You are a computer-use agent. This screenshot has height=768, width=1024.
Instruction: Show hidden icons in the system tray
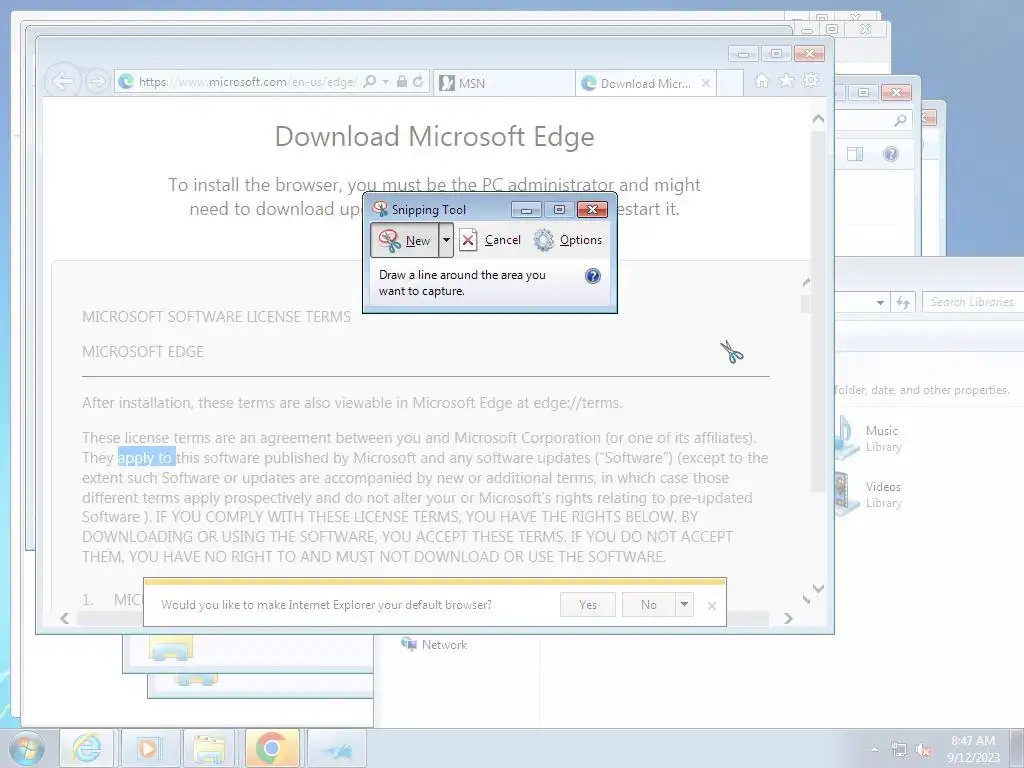(x=874, y=749)
